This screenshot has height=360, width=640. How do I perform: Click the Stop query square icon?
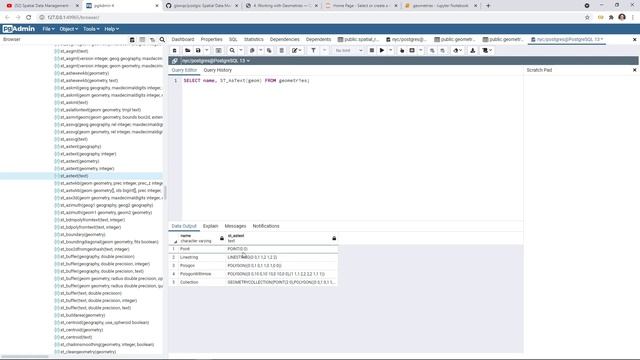coord(371,51)
